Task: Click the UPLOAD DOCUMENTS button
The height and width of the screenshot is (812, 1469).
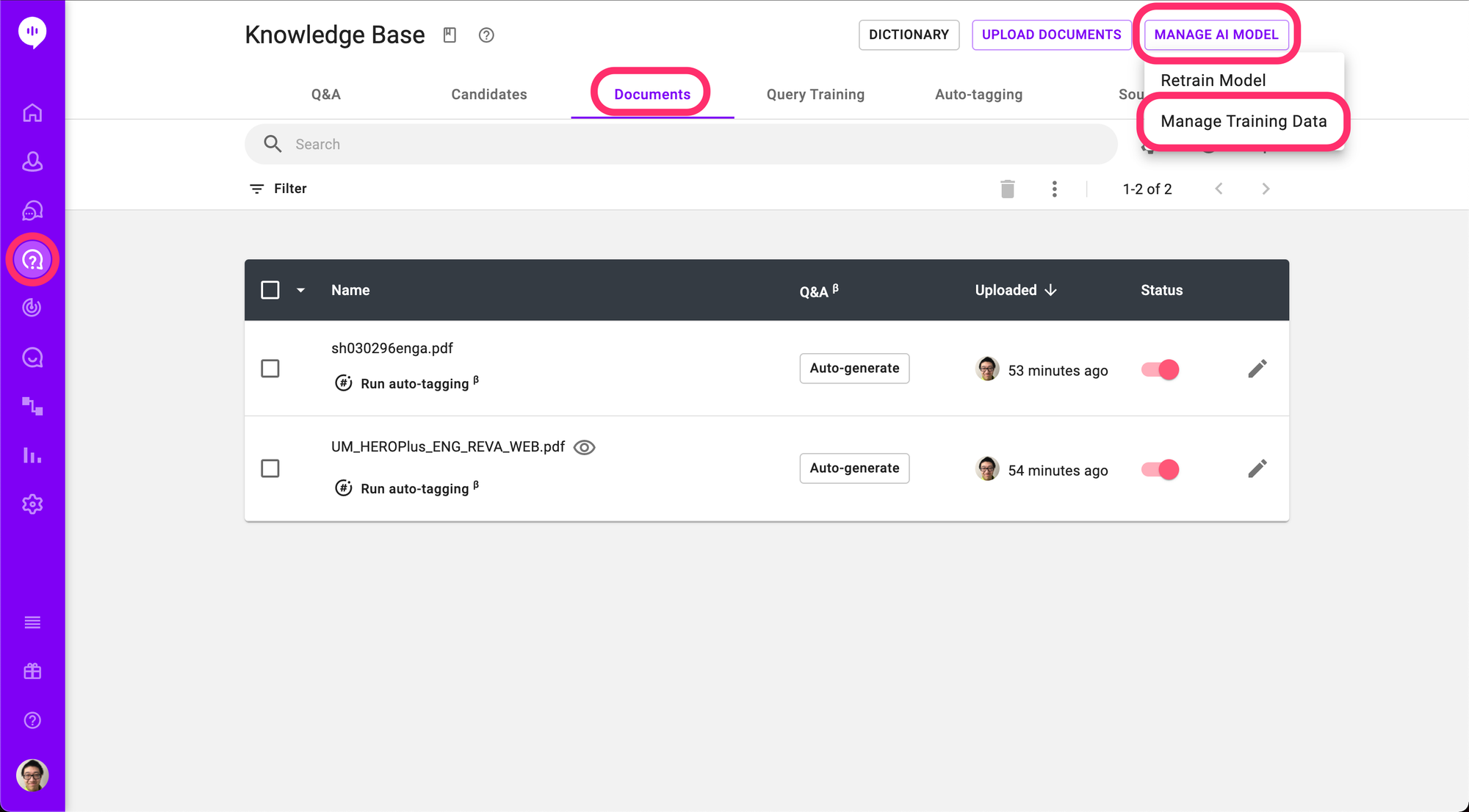Action: (x=1051, y=35)
